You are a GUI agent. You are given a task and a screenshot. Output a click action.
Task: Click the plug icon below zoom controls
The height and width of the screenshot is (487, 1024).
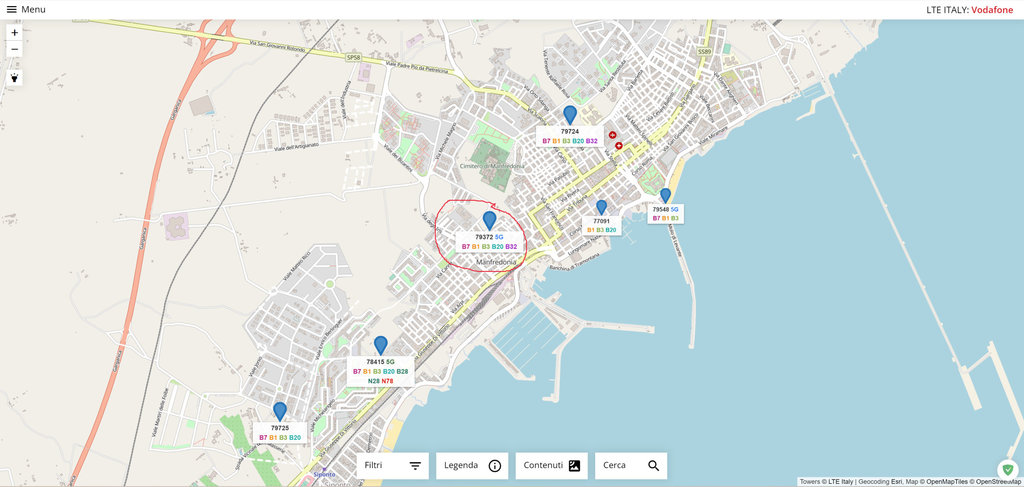point(14,78)
